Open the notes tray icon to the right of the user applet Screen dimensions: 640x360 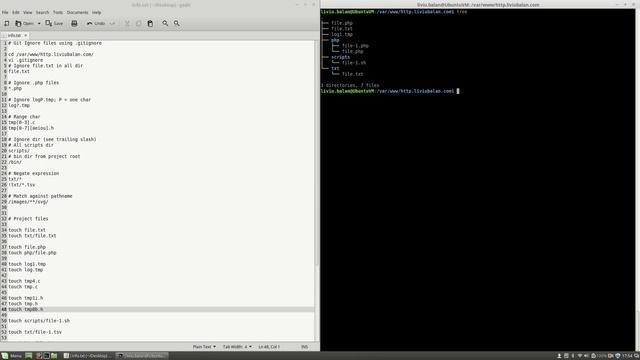click(566, 356)
